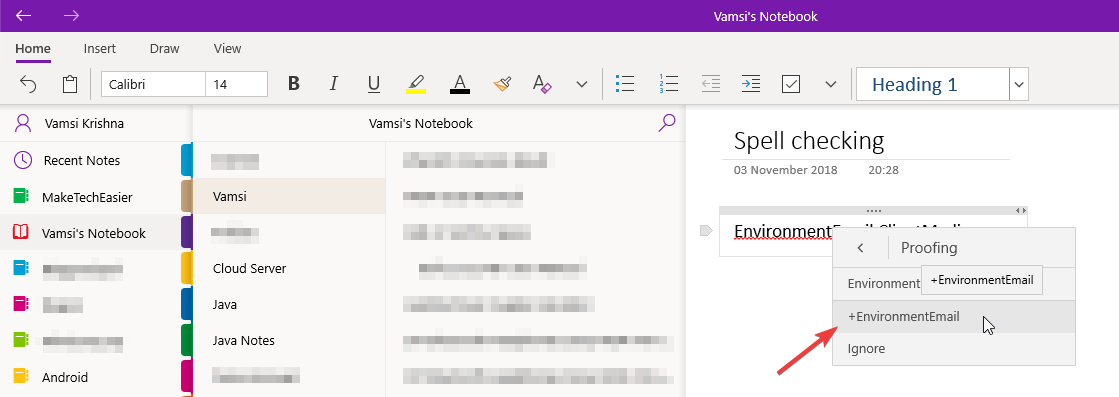Select Vamsi's Notebook in the sidebar
Viewport: 1119px width, 397px height.
[x=91, y=233]
